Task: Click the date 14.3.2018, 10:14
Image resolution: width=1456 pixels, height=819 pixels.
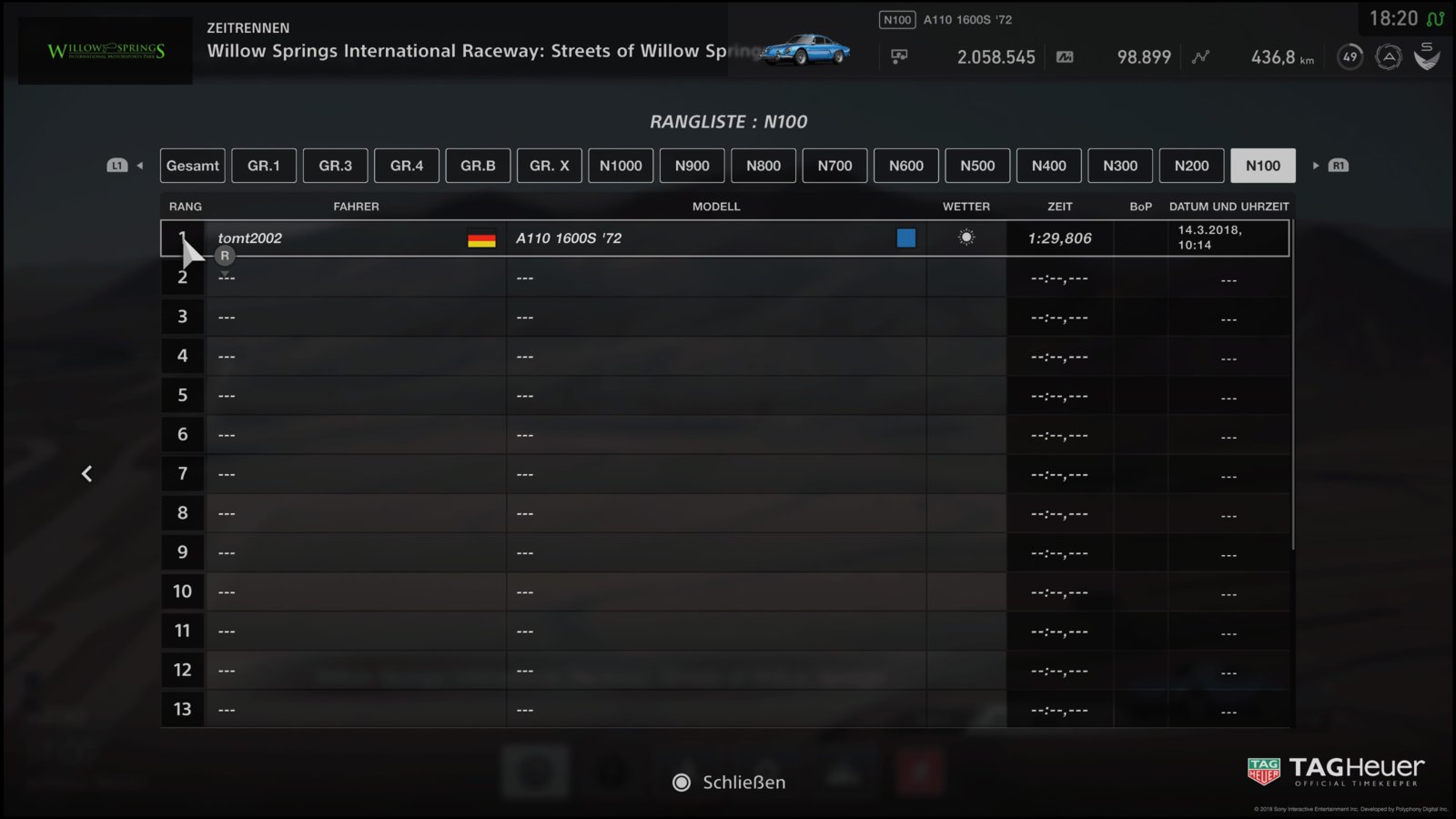Action: tap(1210, 238)
